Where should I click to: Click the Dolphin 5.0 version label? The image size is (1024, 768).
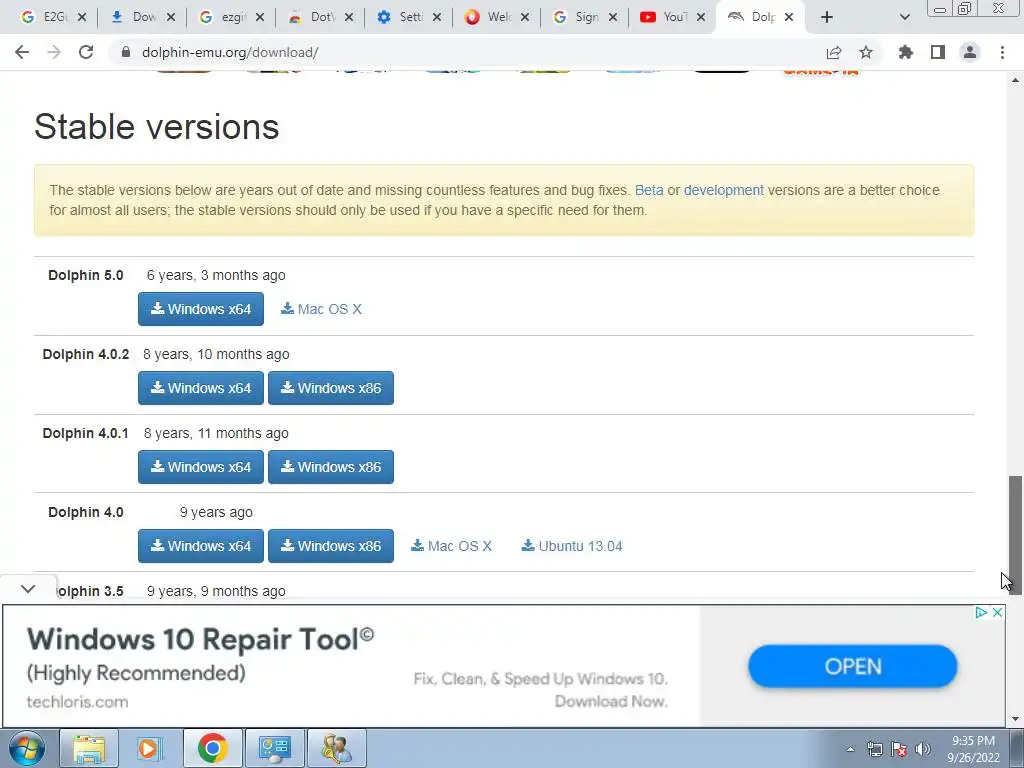pos(86,275)
